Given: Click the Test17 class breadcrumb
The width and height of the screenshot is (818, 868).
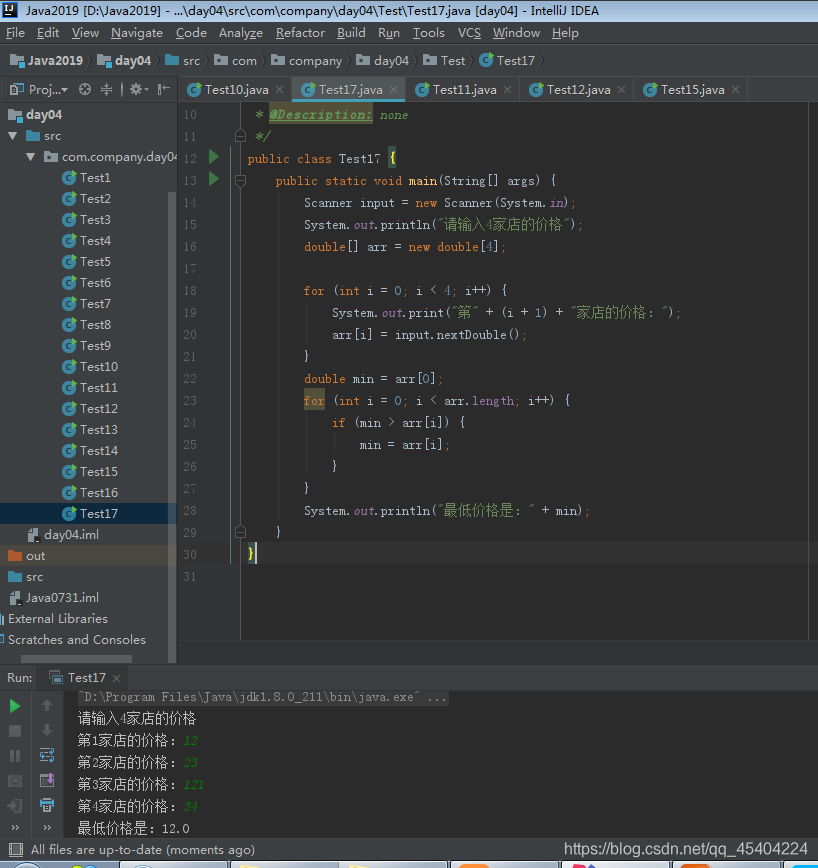Looking at the screenshot, I should tap(507, 60).
